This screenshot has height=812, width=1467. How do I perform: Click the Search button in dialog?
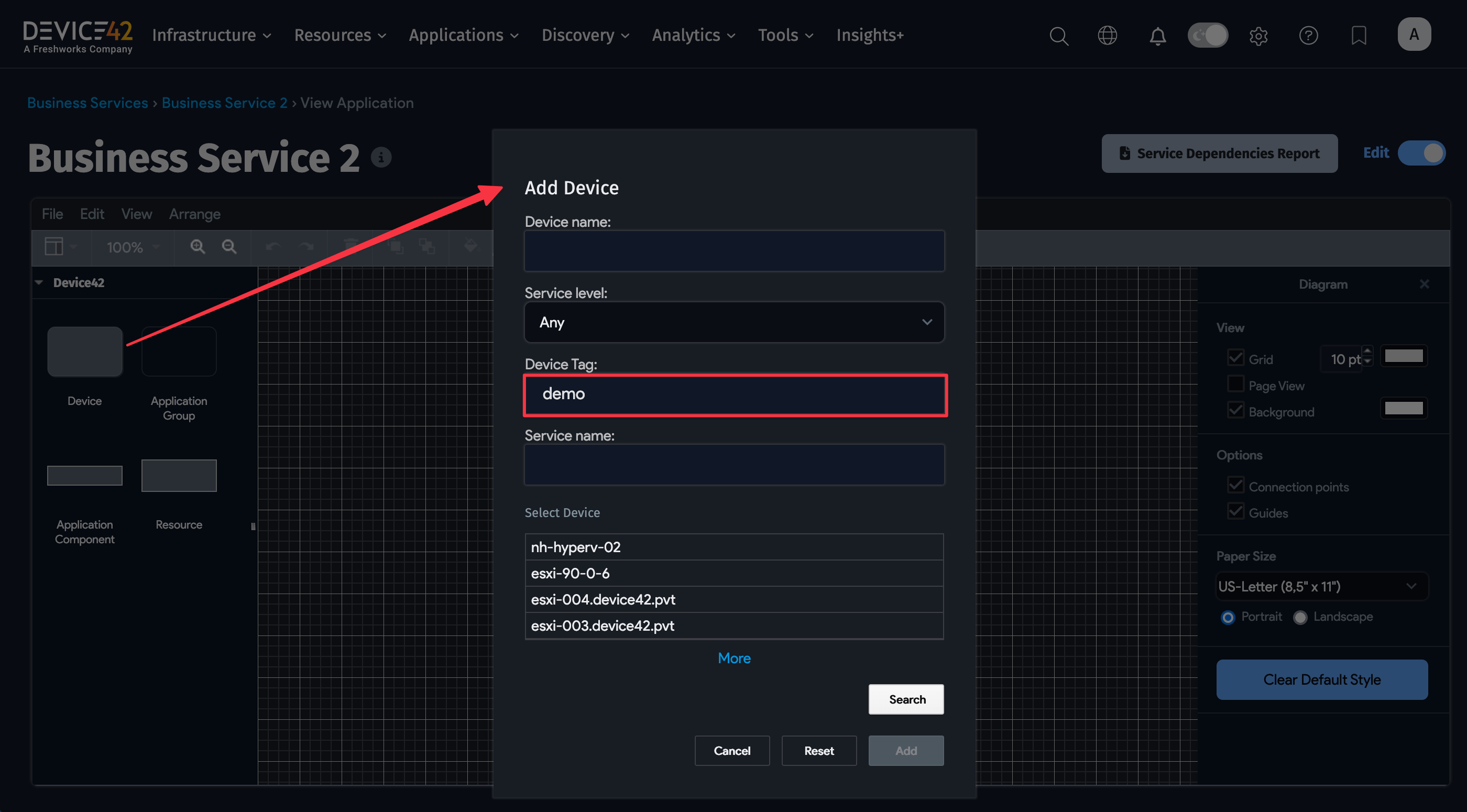906,699
